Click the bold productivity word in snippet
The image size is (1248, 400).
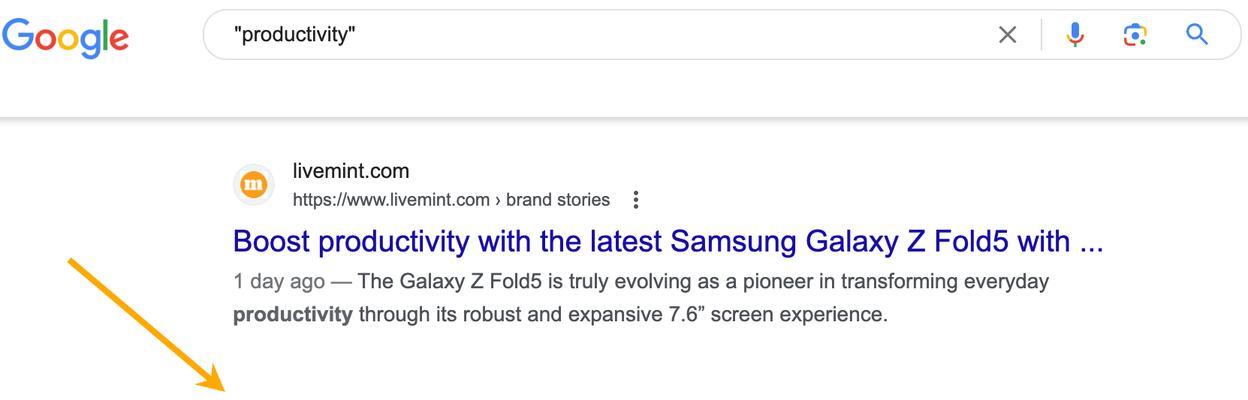tap(293, 315)
